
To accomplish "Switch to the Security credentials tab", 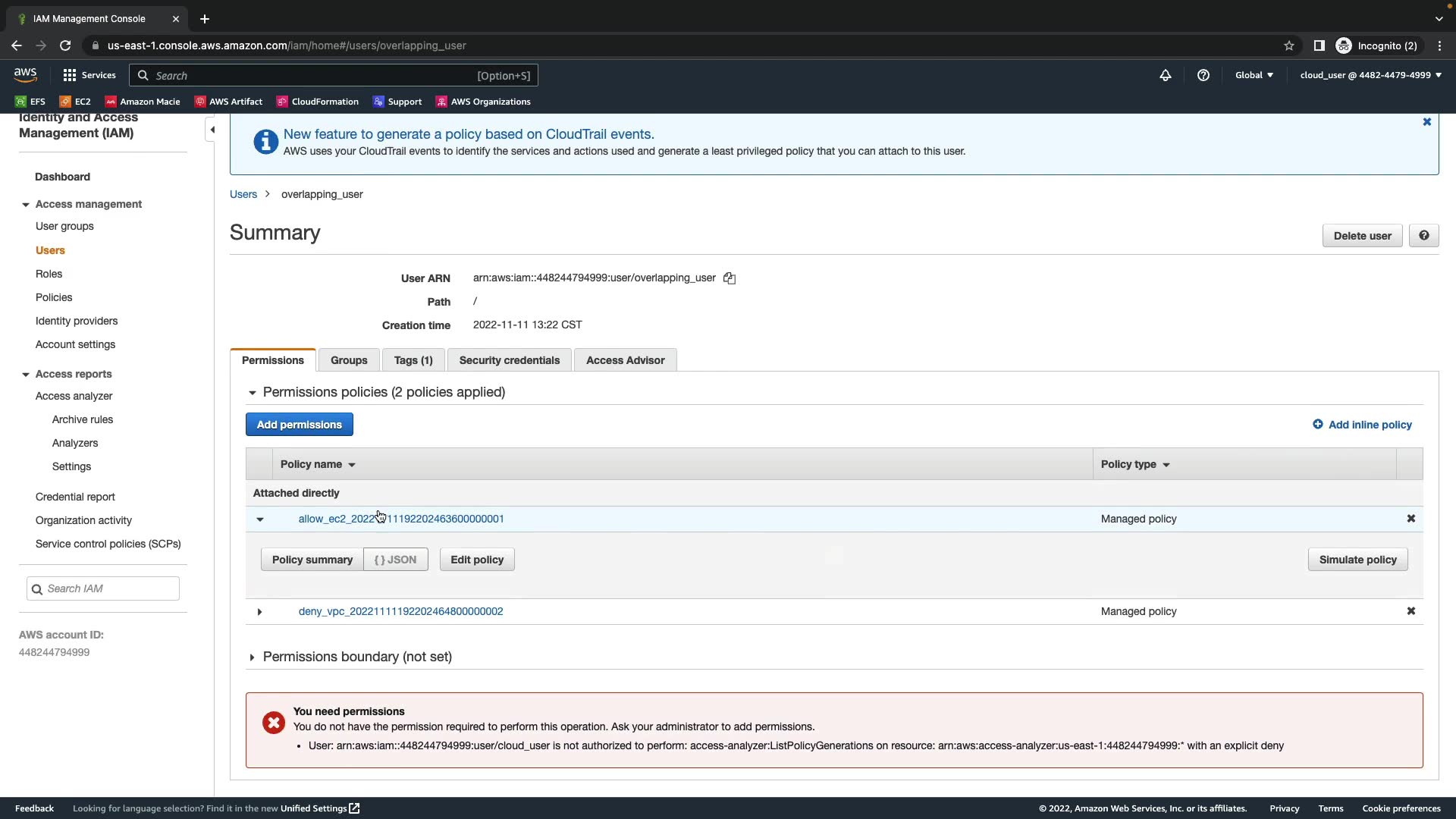I will (x=509, y=360).
